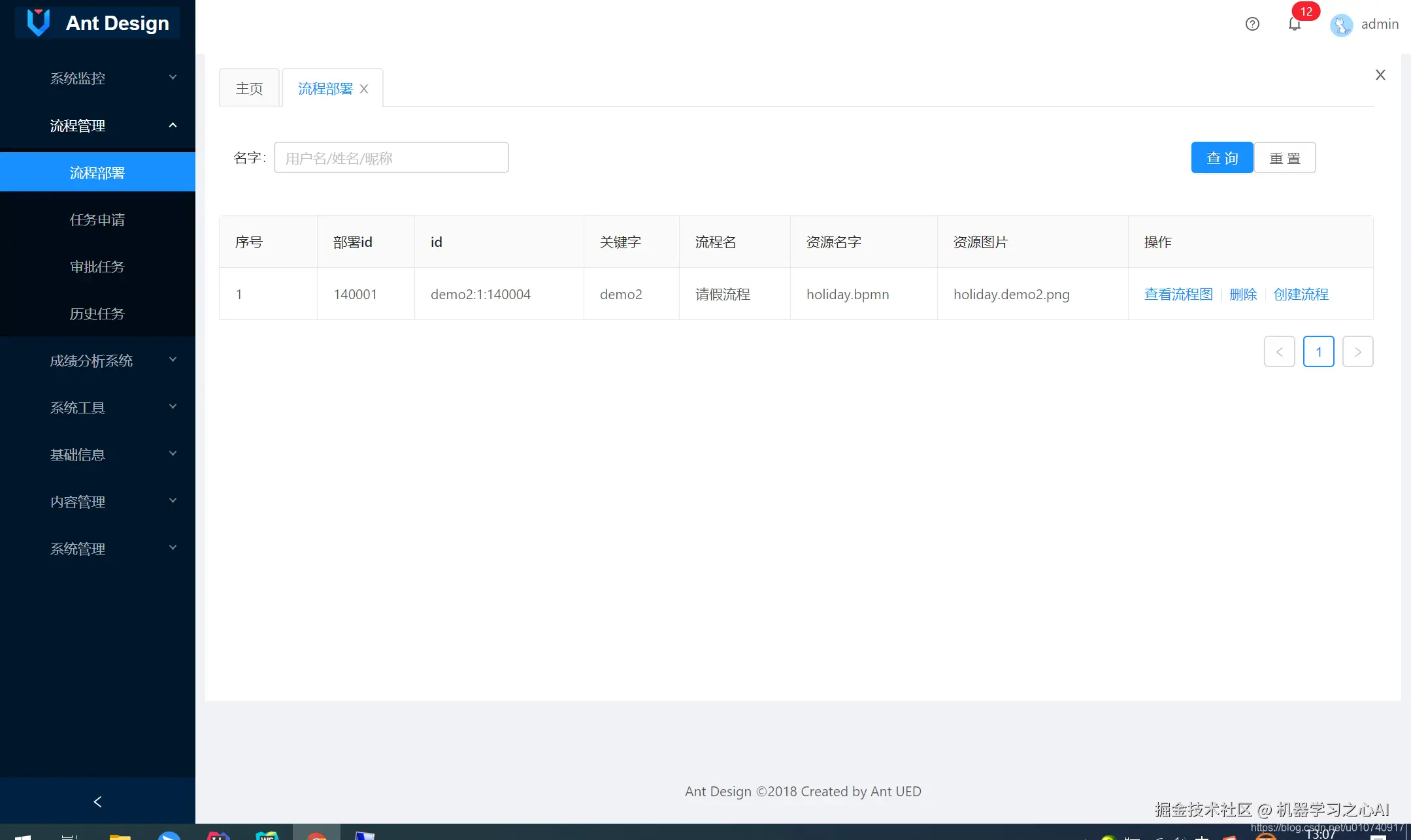Image resolution: width=1411 pixels, height=840 pixels.
Task: Focus the 名字 search input field
Action: point(391,157)
